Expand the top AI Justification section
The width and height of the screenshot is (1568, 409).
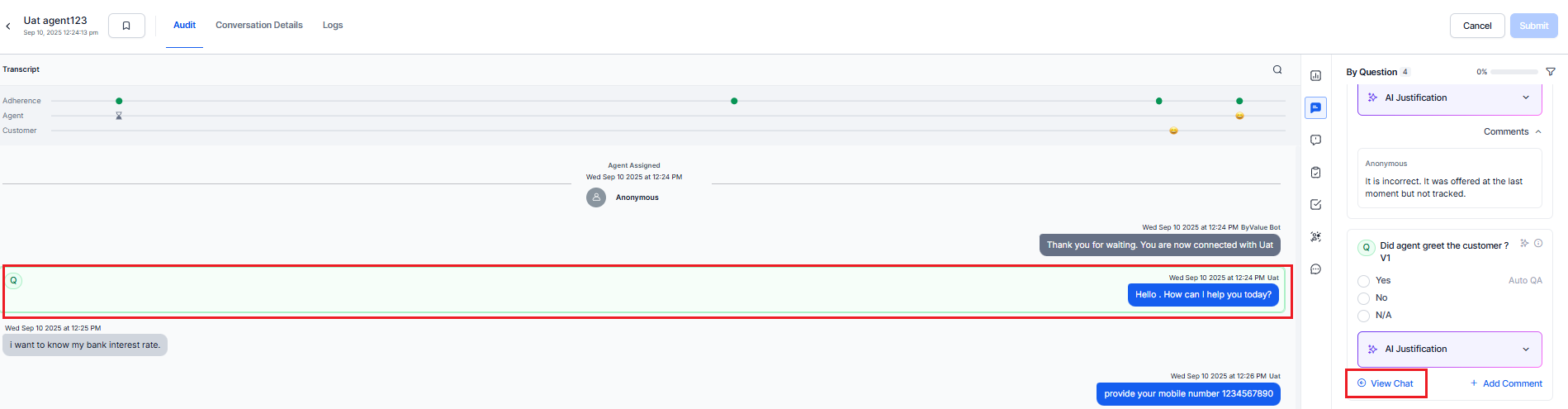point(1525,97)
